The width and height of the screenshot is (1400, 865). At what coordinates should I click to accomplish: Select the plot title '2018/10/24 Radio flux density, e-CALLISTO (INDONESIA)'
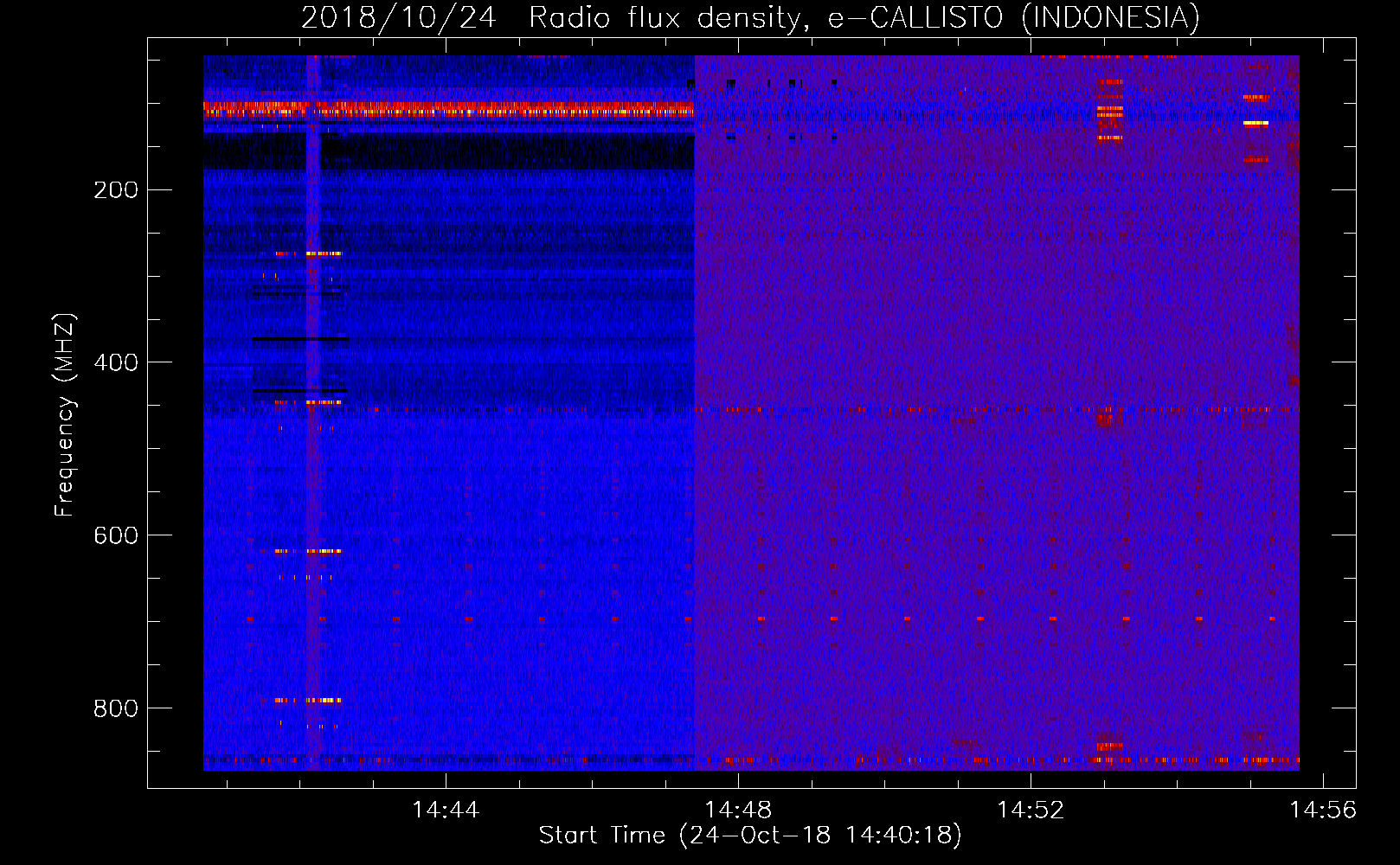click(750, 18)
